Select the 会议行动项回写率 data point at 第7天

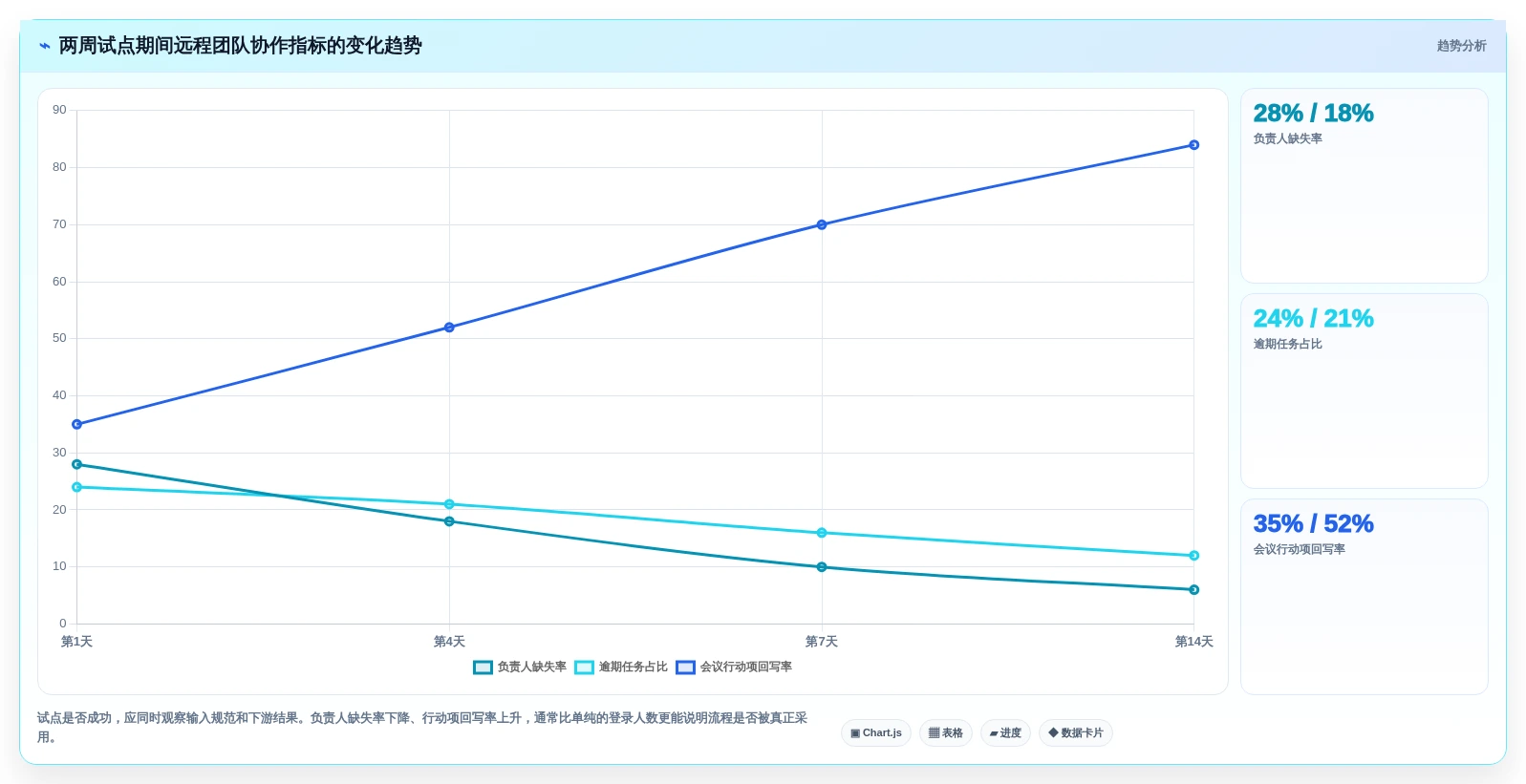click(x=822, y=225)
